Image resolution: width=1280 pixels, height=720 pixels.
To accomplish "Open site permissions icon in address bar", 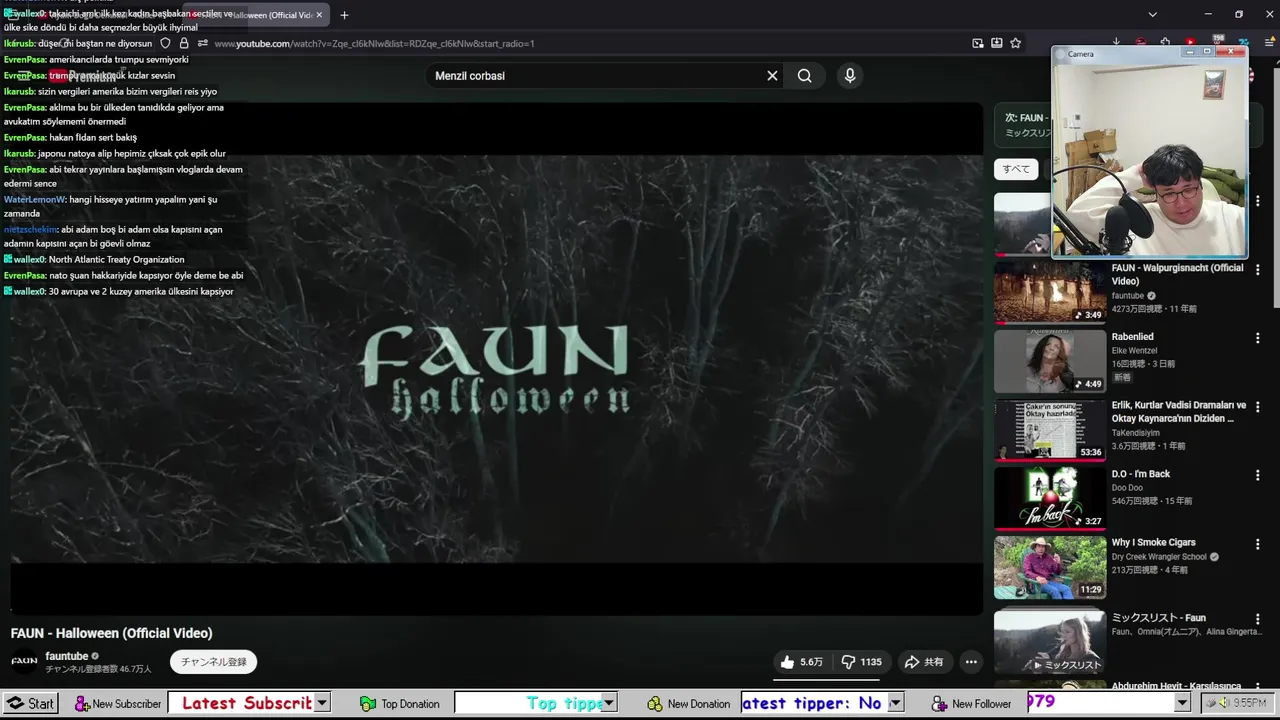I will click(x=203, y=43).
